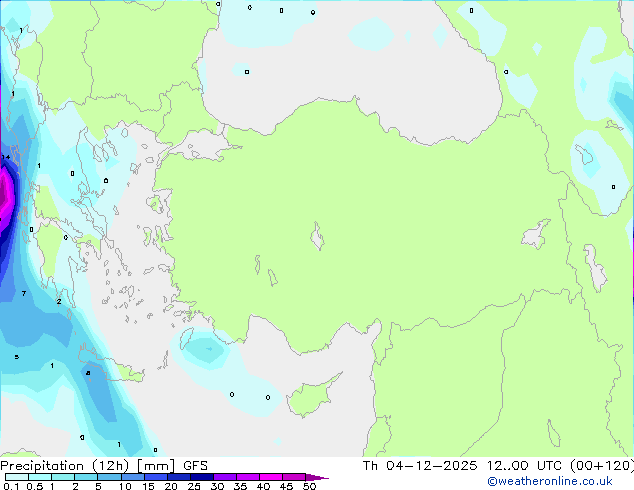Click the '40' legend scale label

pos(263,486)
